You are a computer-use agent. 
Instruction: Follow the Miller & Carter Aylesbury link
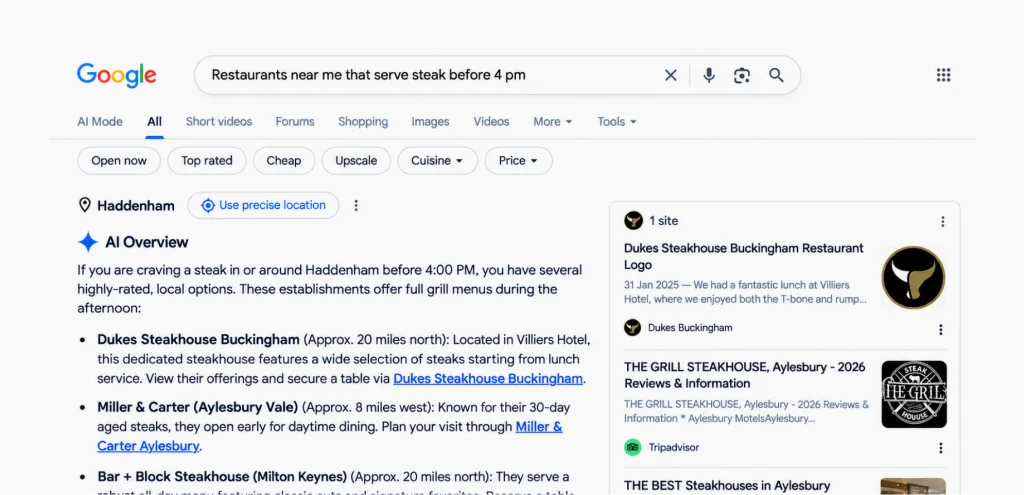pos(330,436)
